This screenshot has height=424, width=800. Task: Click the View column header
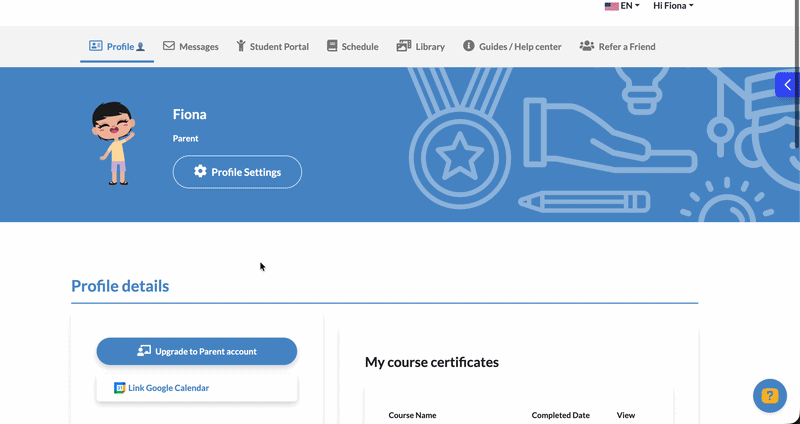(626, 415)
